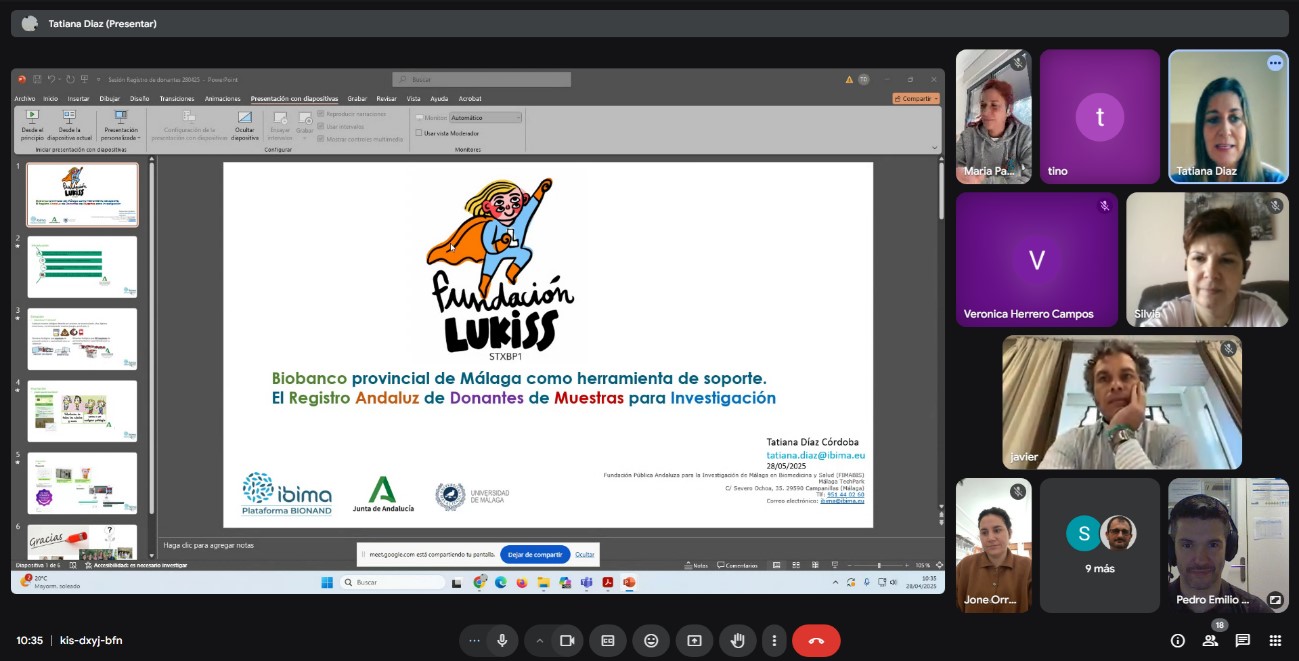Raise your hand in the meeting

click(738, 640)
